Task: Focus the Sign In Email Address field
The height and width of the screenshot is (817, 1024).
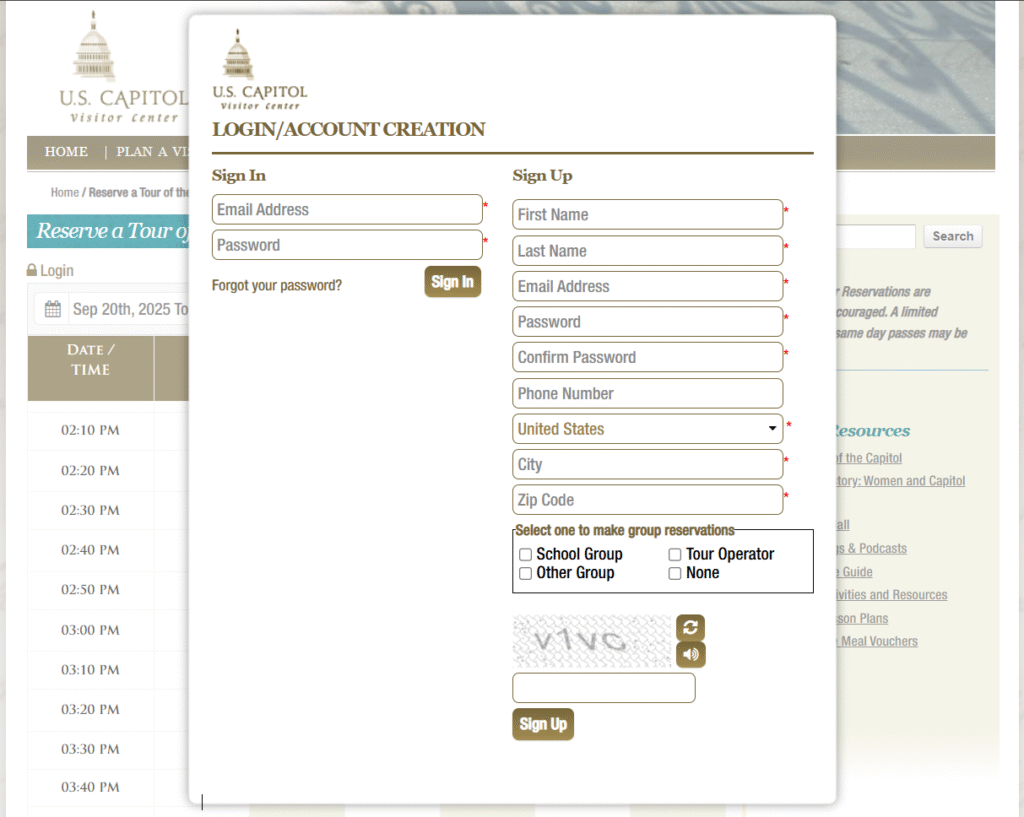Action: tap(347, 210)
